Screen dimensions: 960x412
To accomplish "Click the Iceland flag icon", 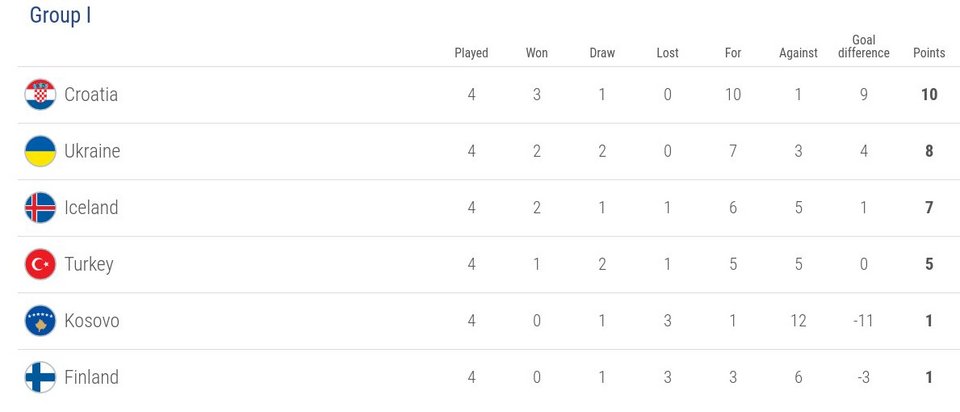I will 40,208.
